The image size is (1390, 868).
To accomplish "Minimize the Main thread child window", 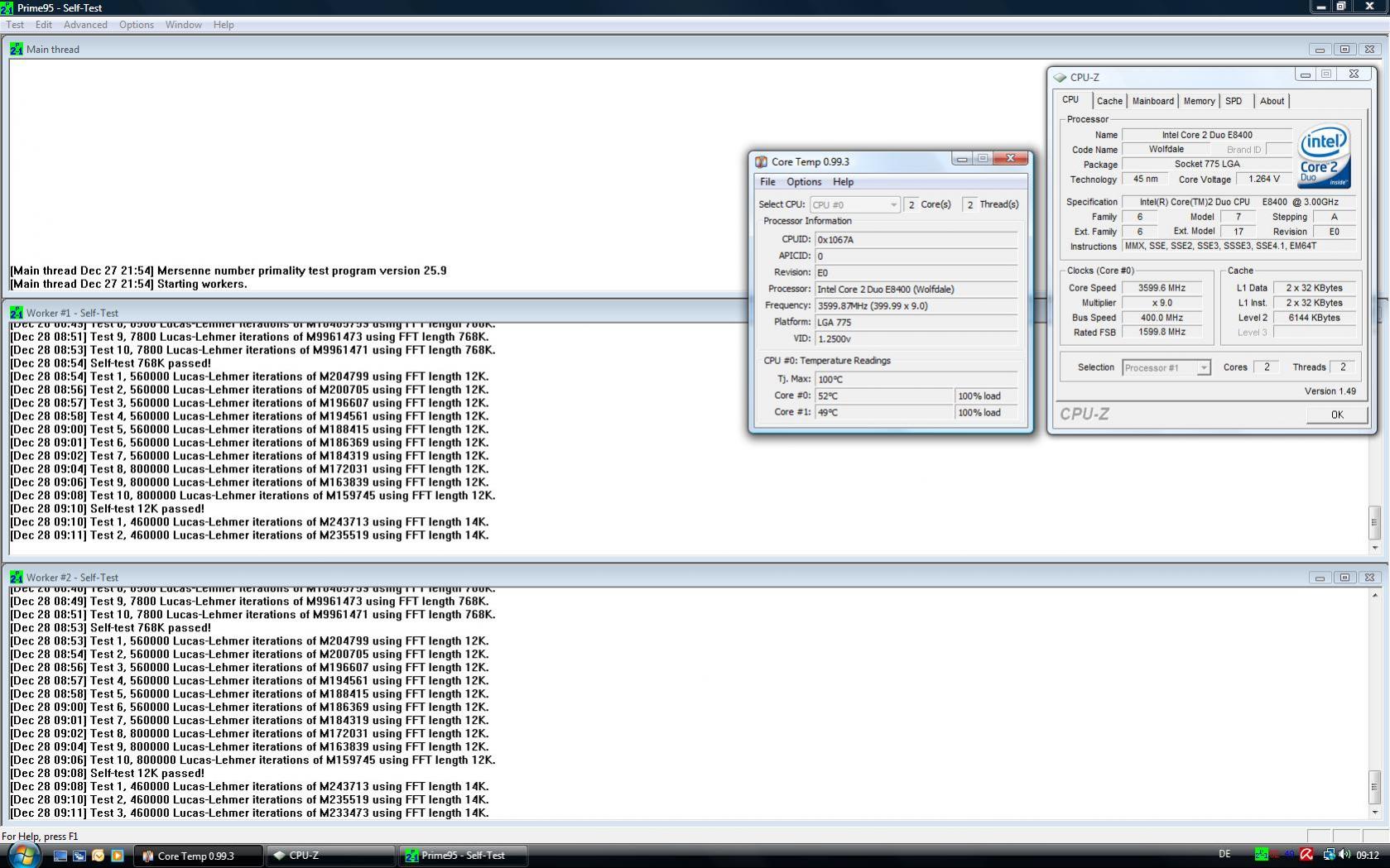I will tap(1320, 50).
